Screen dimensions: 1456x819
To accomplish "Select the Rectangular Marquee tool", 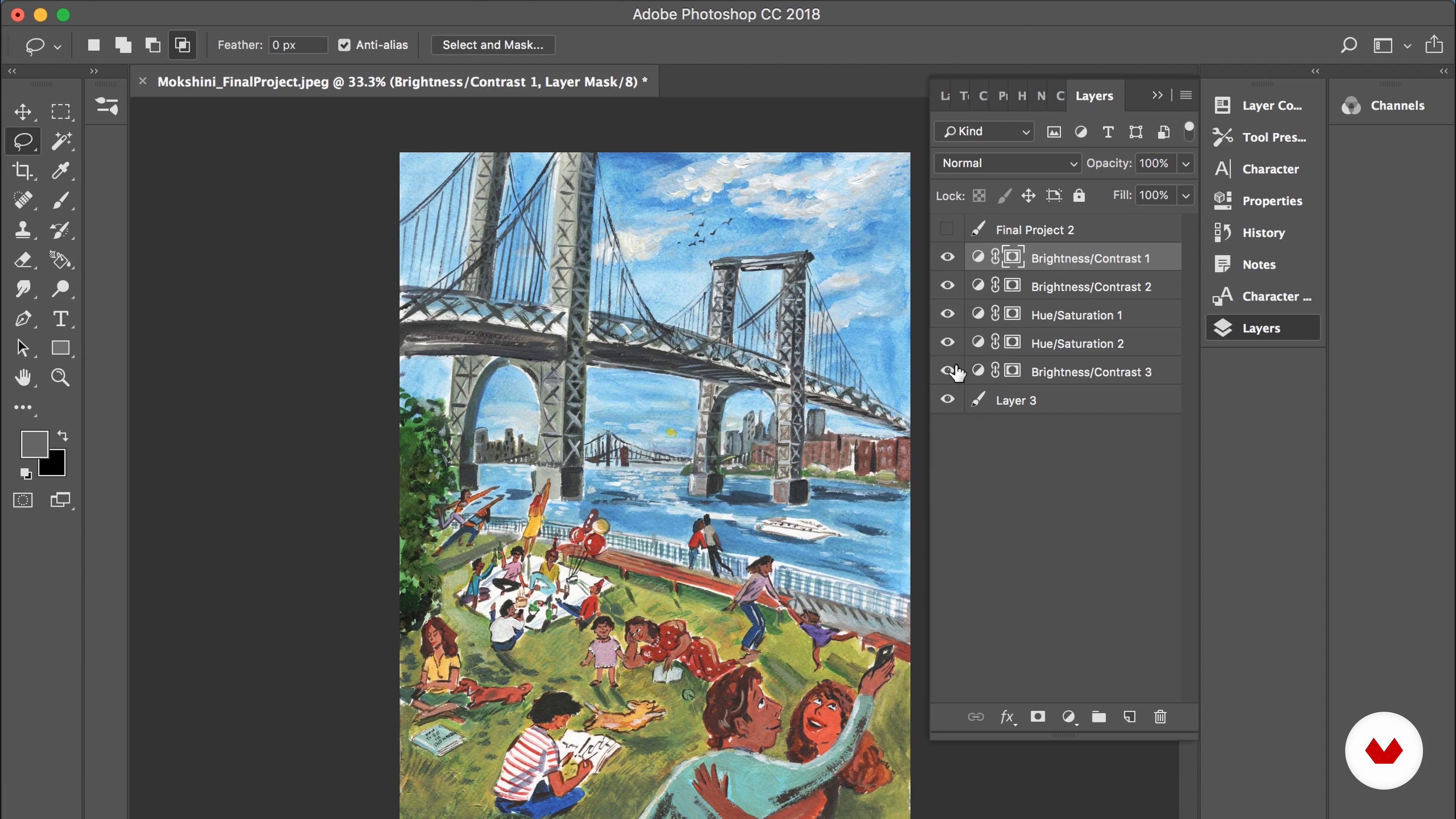I will coord(61,111).
